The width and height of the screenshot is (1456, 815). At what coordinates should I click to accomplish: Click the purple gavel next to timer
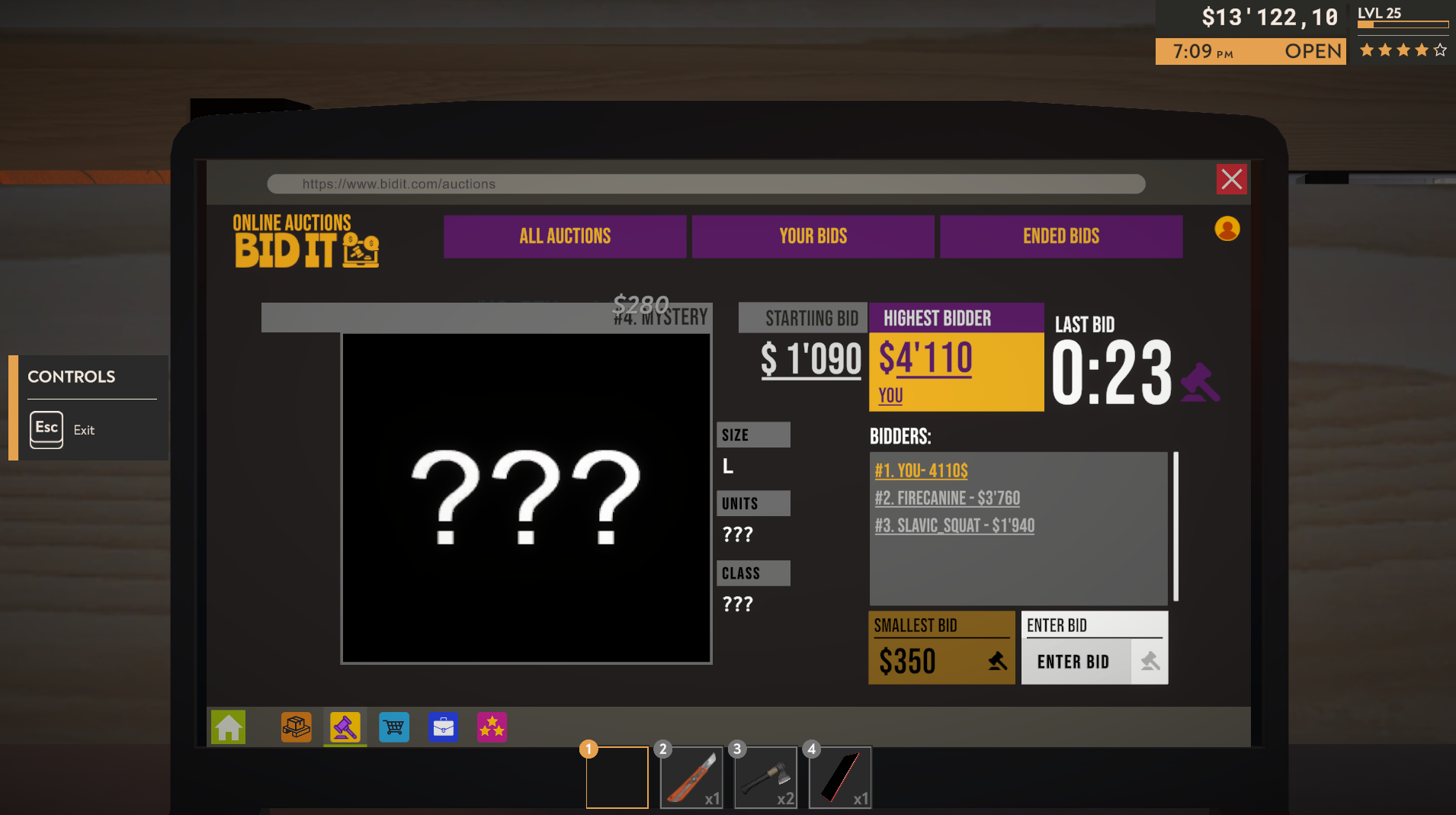pyautogui.click(x=1200, y=382)
